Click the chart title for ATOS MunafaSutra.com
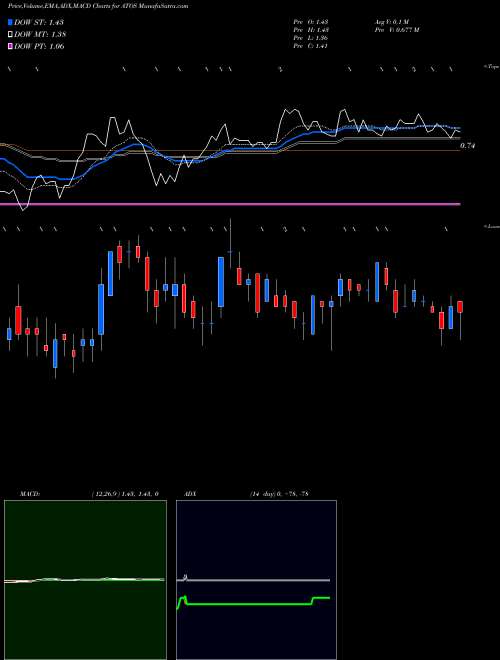Image resolution: width=500 pixels, height=660 pixels. click(98, 6)
